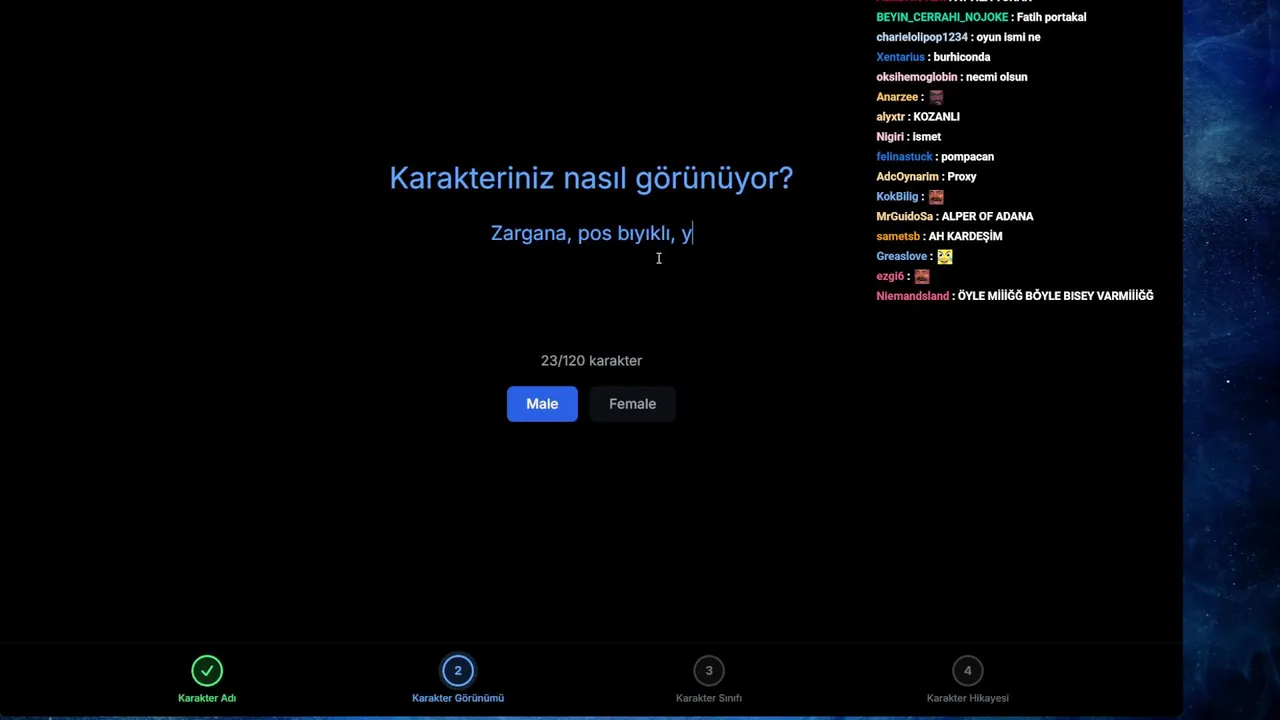Select the Male gender button

tap(542, 404)
